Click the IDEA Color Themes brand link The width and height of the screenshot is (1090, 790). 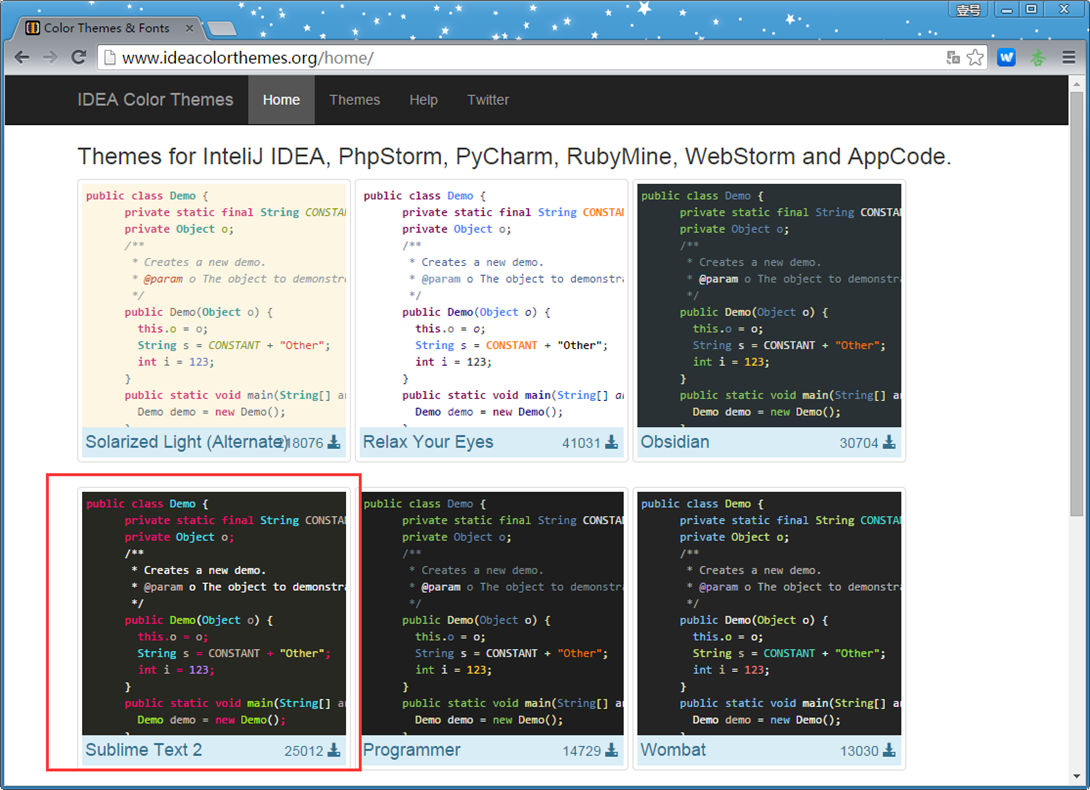(155, 100)
